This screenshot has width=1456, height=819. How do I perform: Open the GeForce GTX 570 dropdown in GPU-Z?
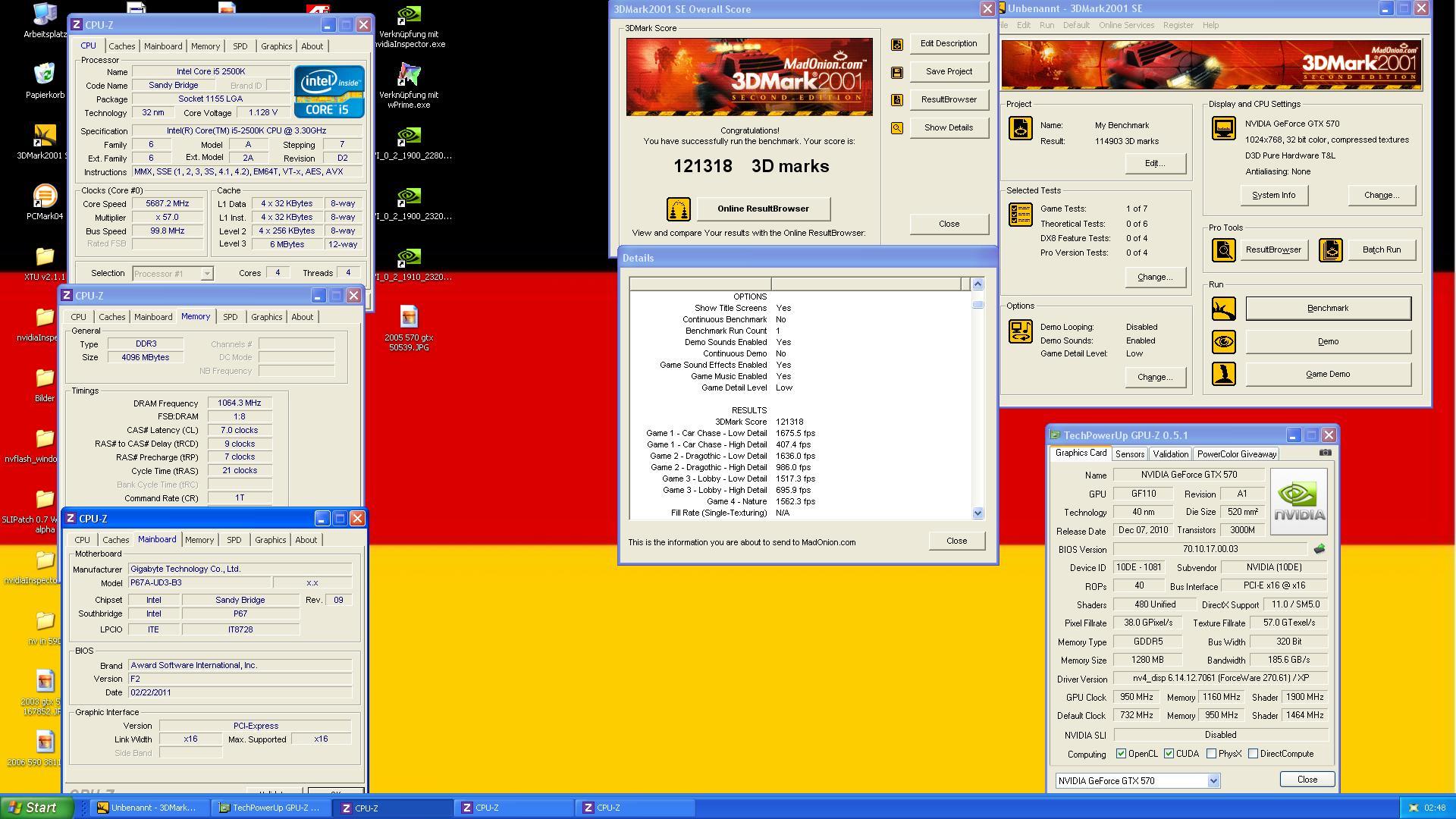pos(1137,781)
